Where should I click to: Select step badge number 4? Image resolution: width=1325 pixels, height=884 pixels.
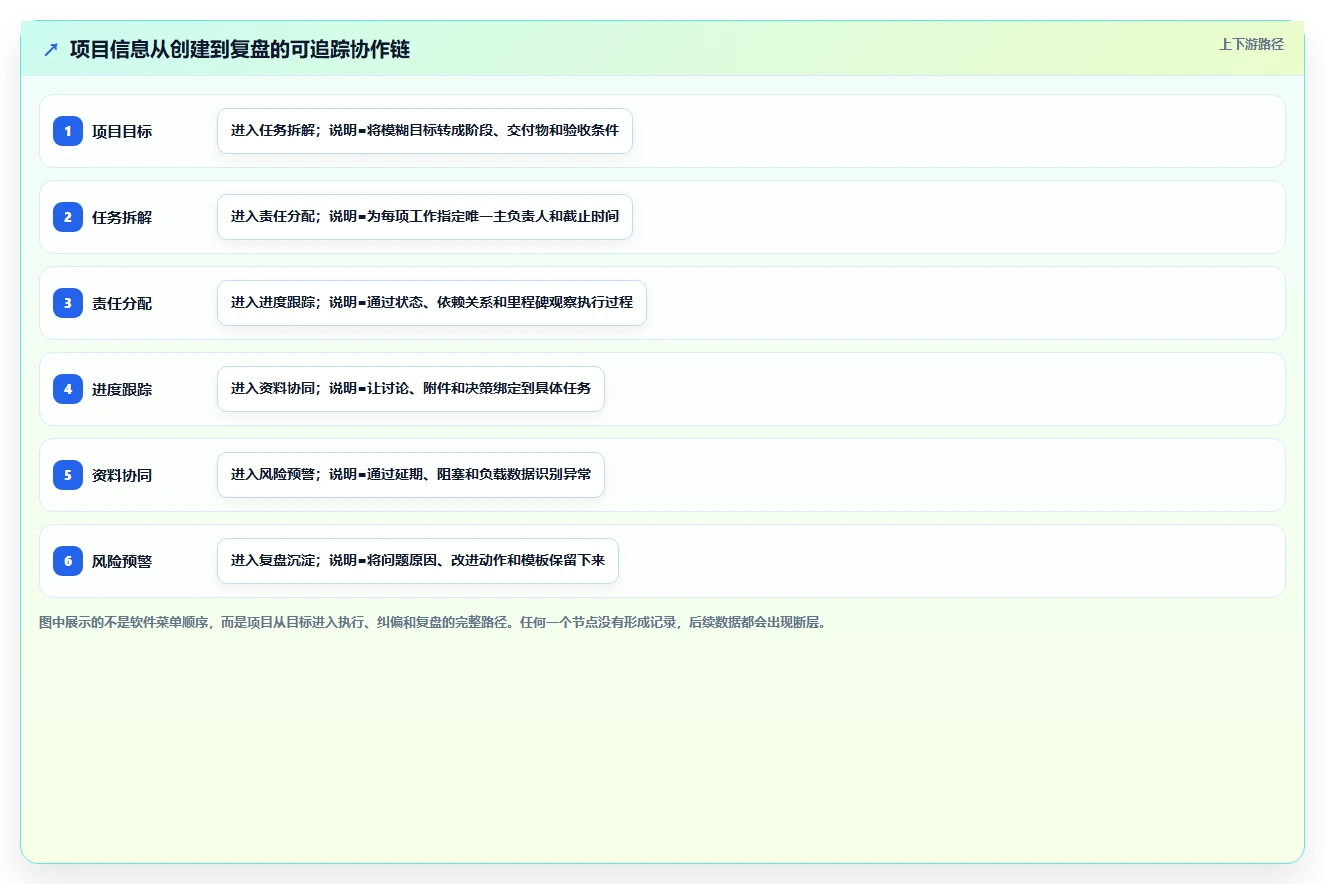pos(68,389)
